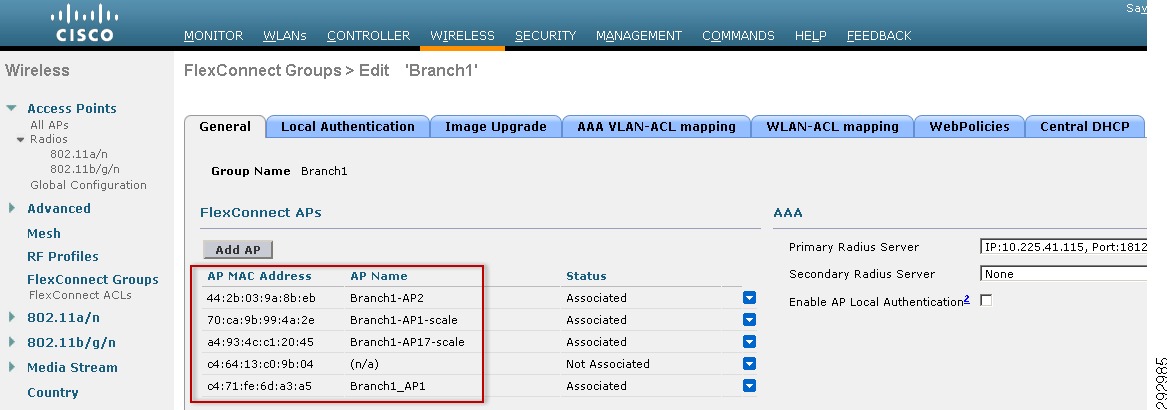Open RF Profiles page
This screenshot has width=1167, height=410.
(x=63, y=256)
